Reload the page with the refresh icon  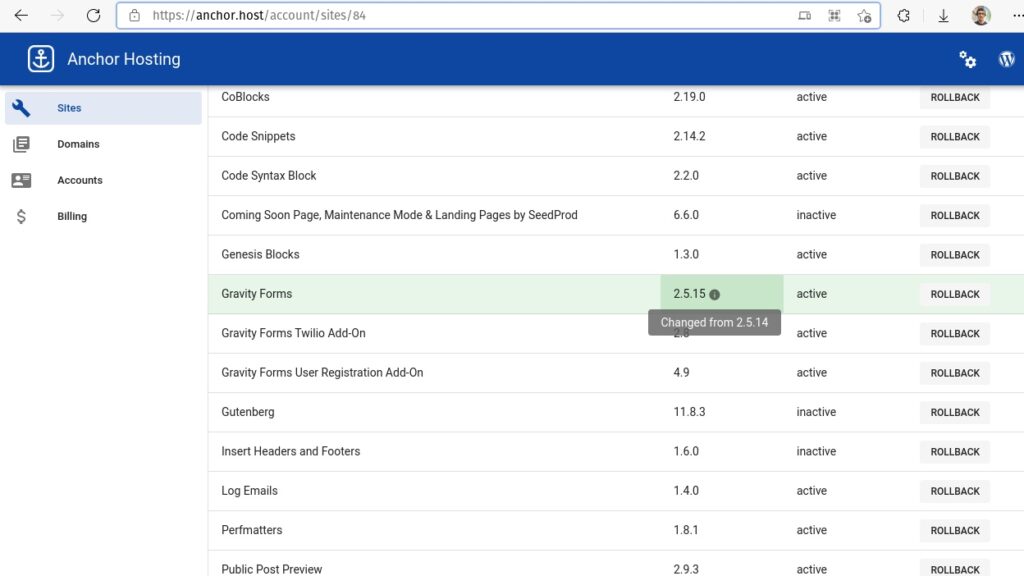point(93,15)
